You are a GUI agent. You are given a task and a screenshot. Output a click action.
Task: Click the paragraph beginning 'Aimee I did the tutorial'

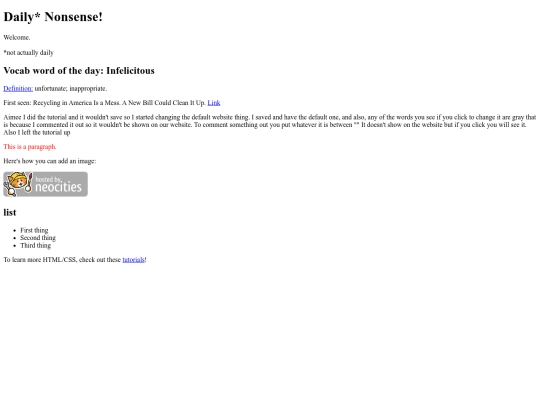[x=270, y=125]
